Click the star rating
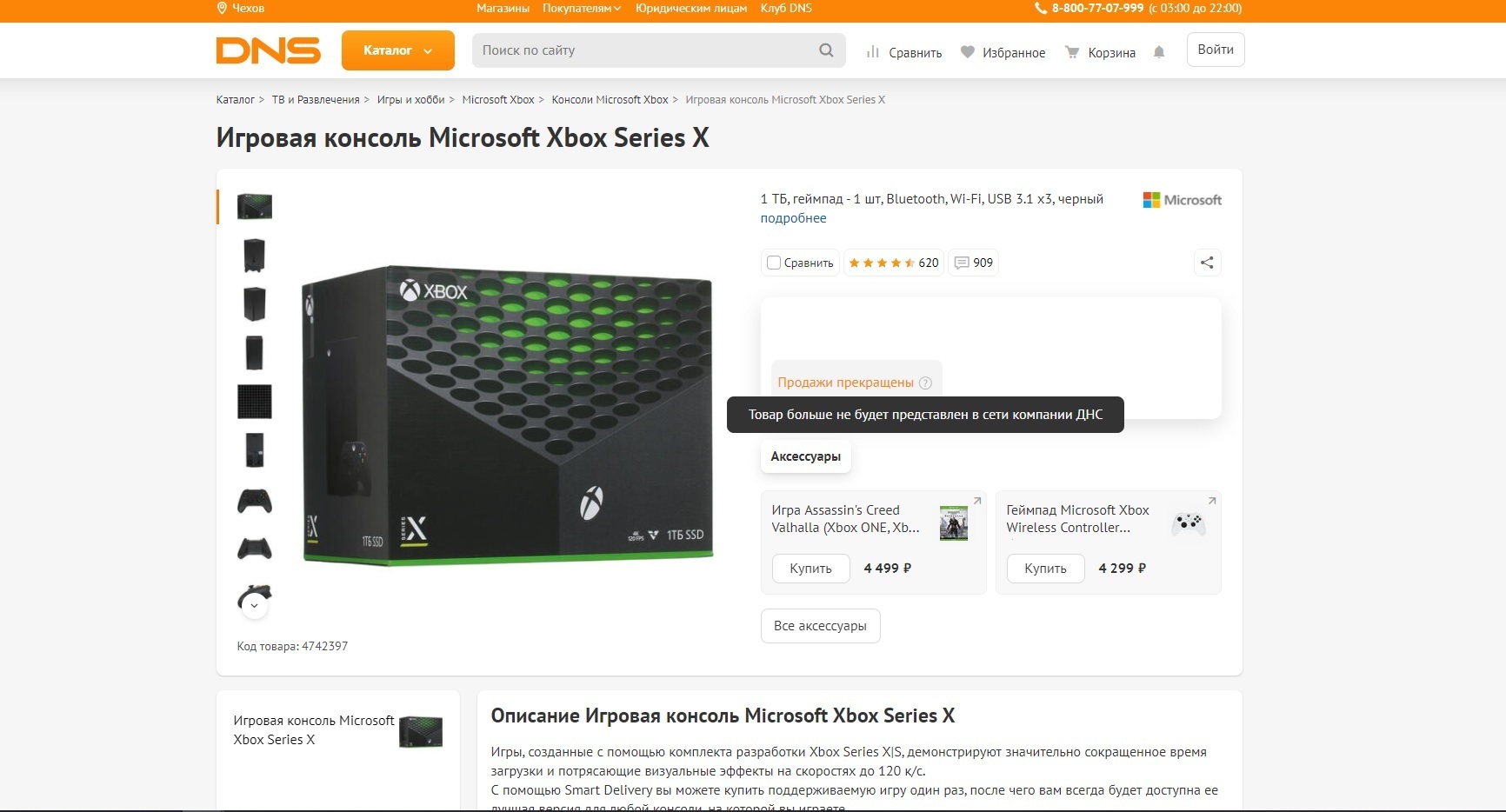This screenshot has width=1506, height=812. (881, 263)
